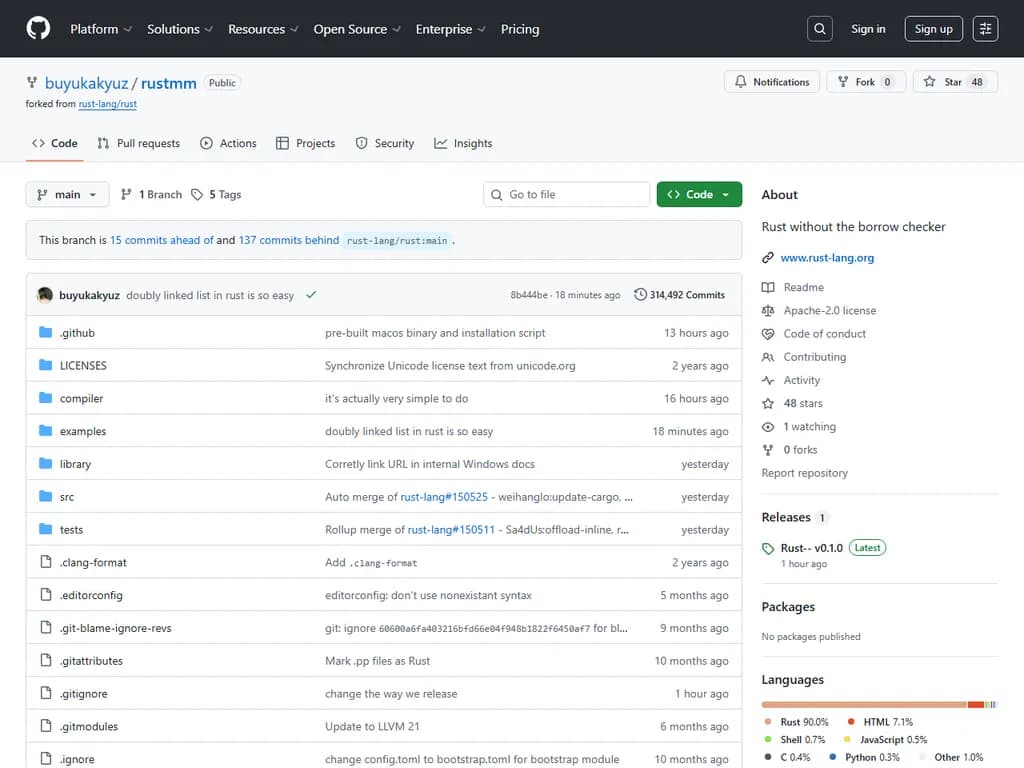1024x768 pixels.
Task: Open the www.rust-lang.org link
Action: point(827,258)
